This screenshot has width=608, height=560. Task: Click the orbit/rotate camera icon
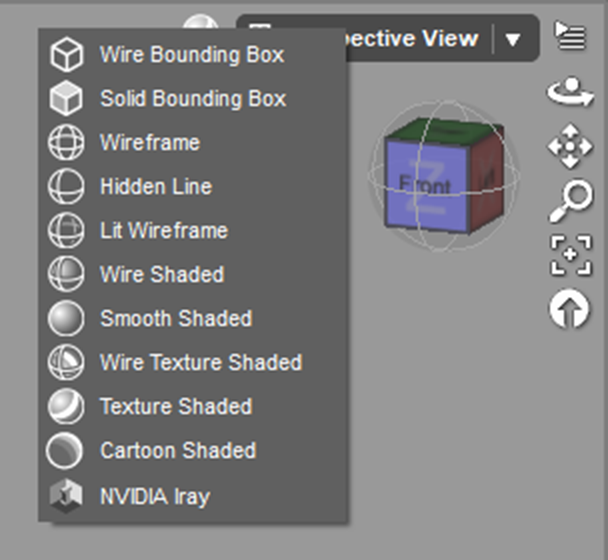[x=570, y=93]
